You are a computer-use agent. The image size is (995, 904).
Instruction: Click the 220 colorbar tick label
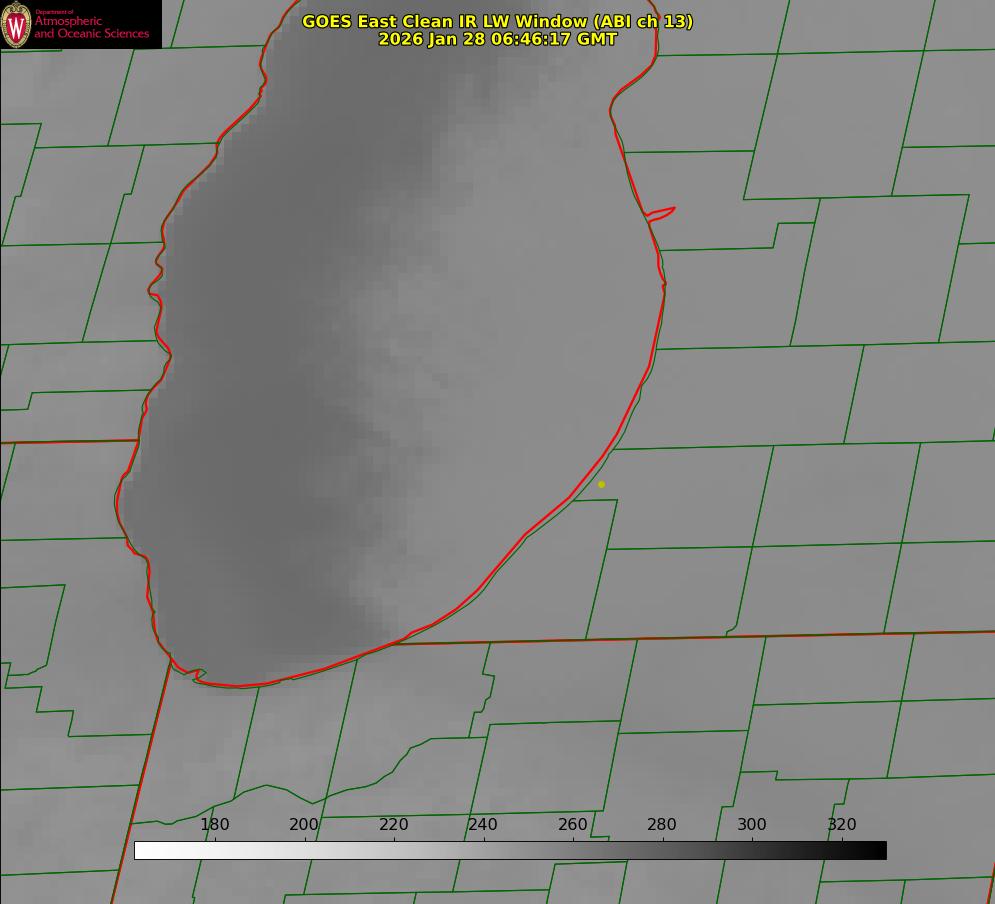[394, 825]
